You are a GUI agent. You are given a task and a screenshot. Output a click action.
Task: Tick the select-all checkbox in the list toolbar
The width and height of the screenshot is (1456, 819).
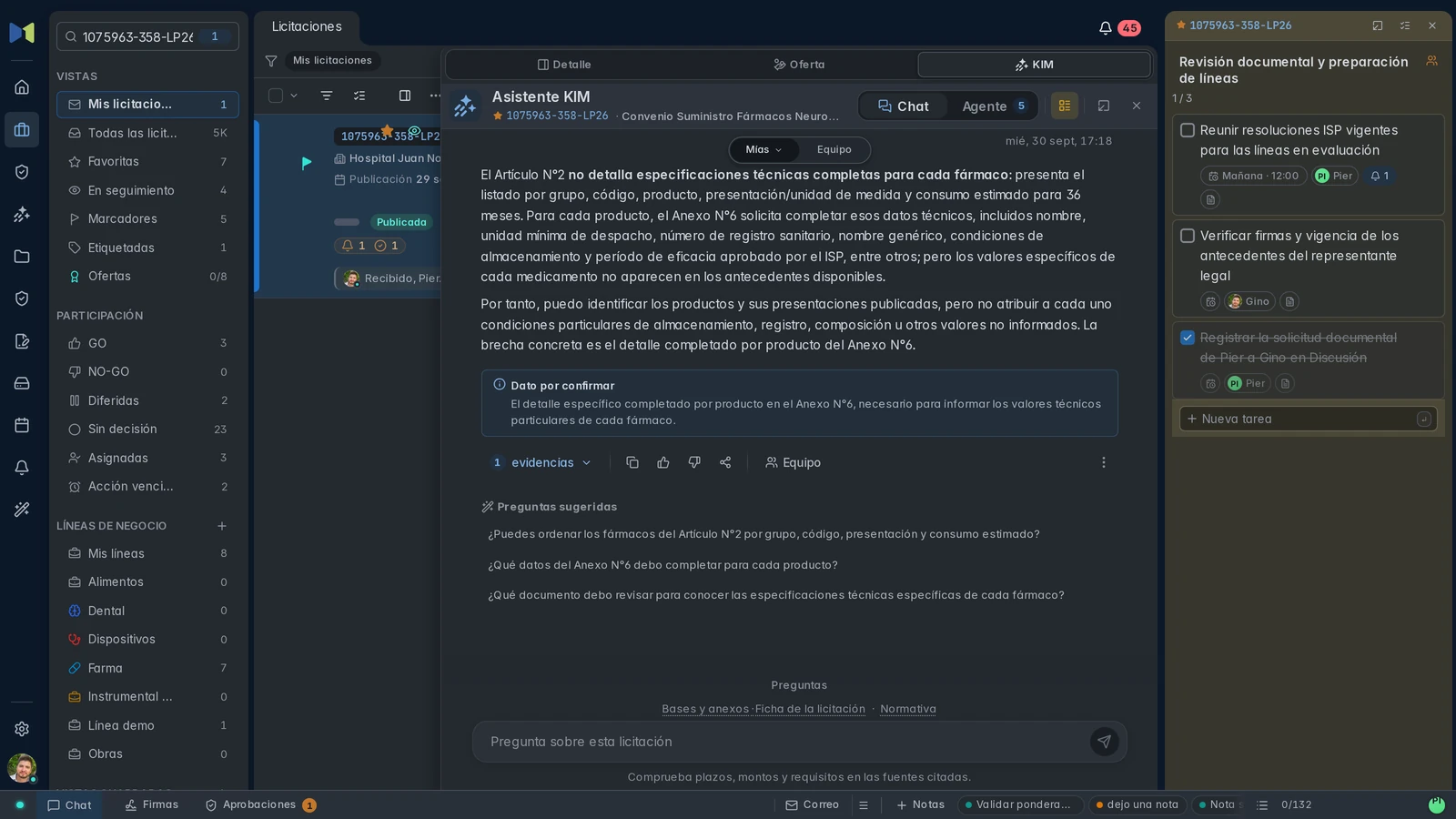pyautogui.click(x=276, y=96)
